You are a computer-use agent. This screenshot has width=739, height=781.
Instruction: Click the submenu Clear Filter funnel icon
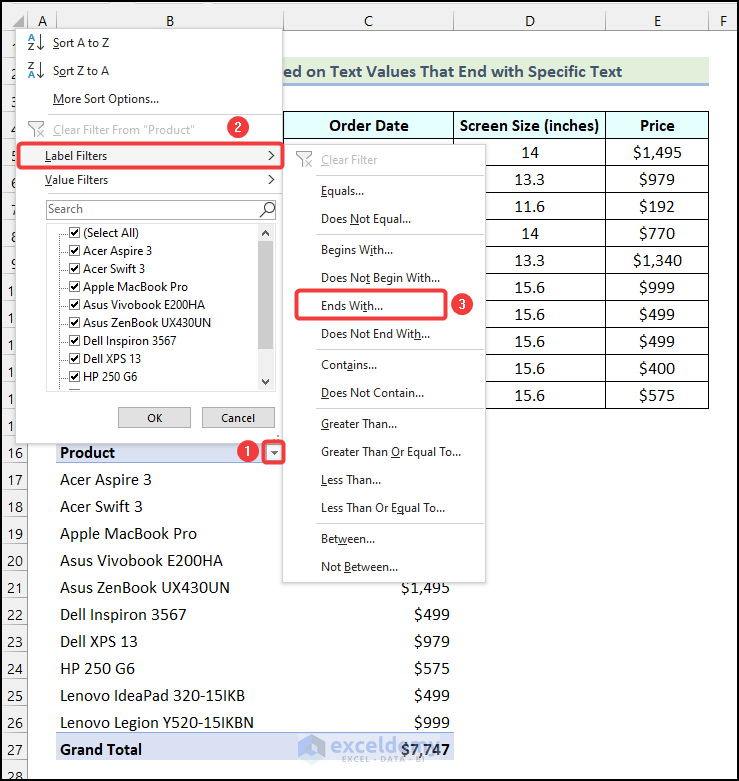[304, 159]
